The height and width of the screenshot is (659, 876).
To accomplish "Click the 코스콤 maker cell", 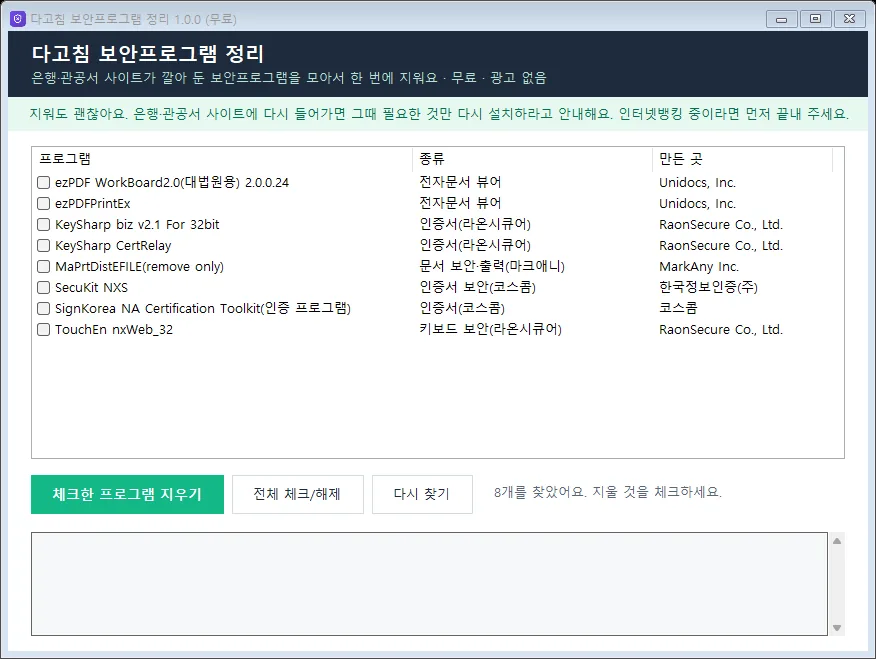I will tap(678, 308).
